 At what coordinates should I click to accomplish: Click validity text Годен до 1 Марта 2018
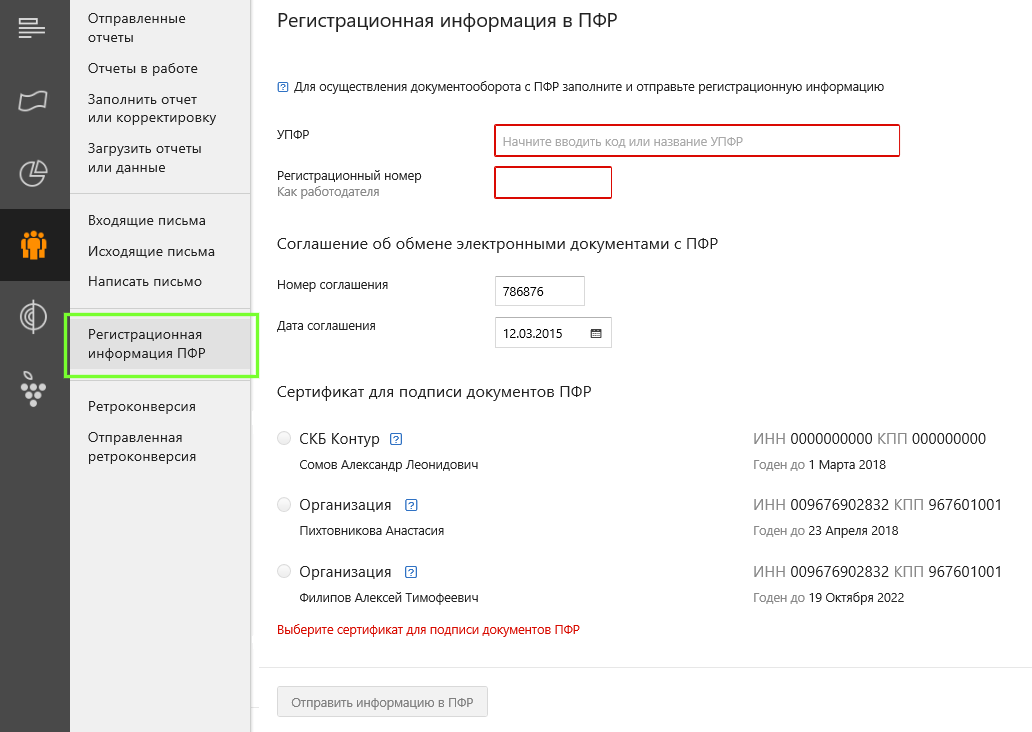click(x=819, y=465)
